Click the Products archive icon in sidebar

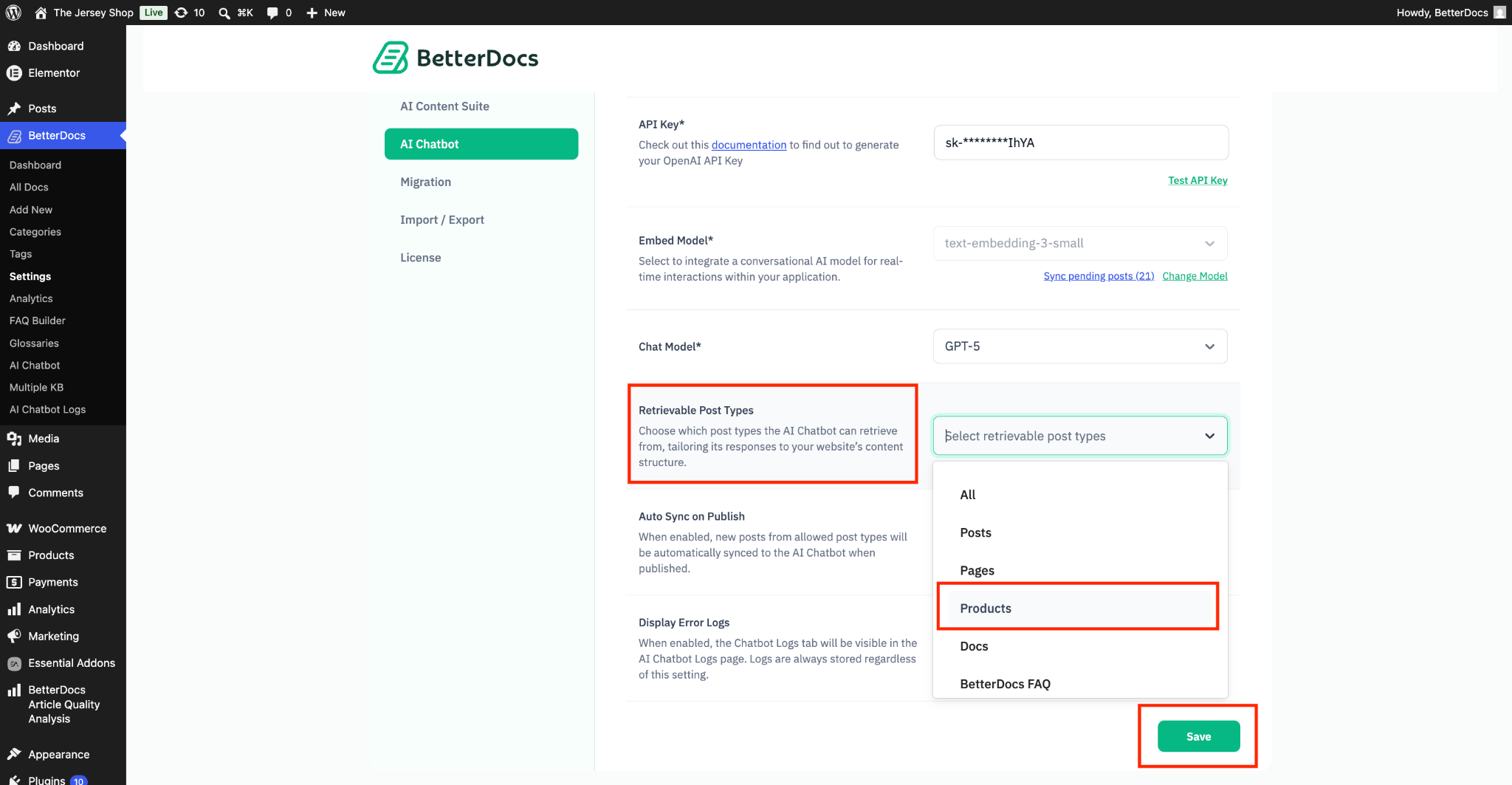tap(14, 555)
